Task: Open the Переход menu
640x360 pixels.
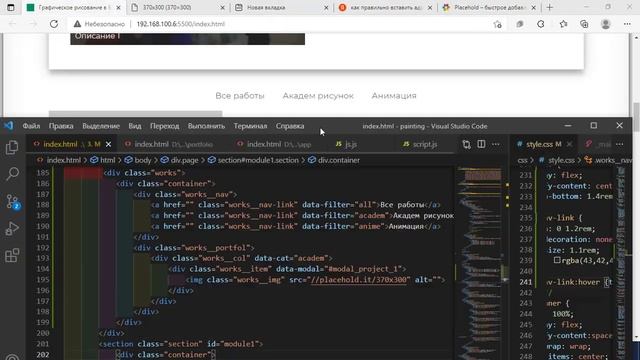Action: click(x=164, y=126)
